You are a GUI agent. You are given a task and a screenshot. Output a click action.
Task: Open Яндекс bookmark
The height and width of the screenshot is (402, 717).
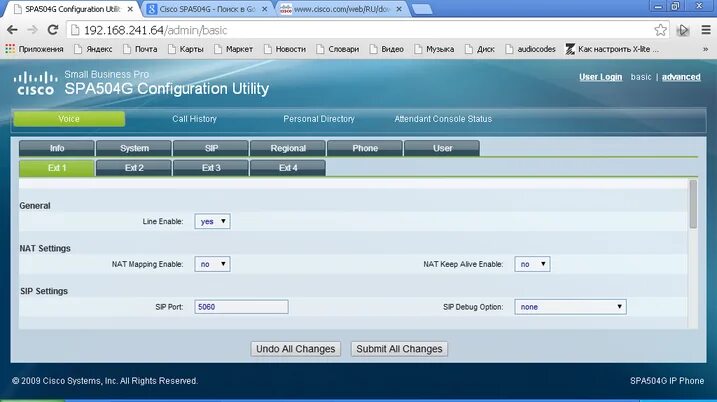coord(93,49)
